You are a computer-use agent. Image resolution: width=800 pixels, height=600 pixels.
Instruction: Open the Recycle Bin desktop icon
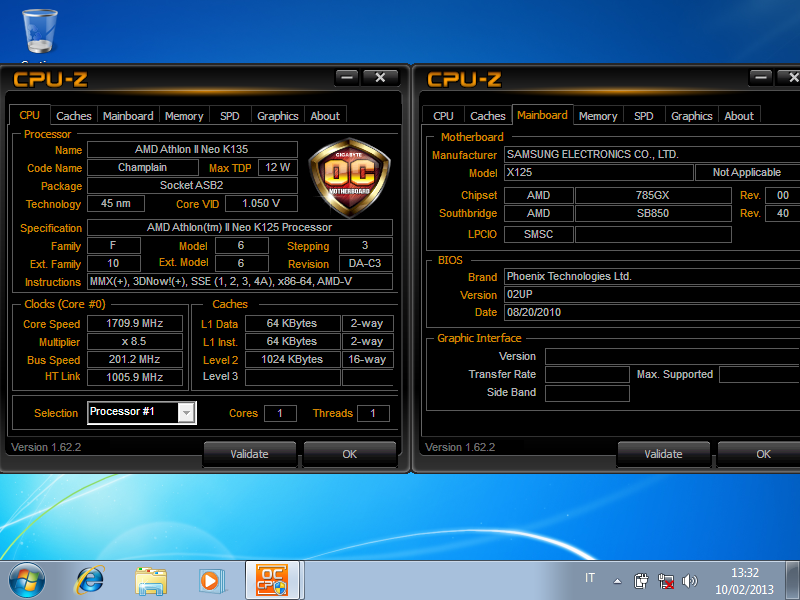[40, 32]
